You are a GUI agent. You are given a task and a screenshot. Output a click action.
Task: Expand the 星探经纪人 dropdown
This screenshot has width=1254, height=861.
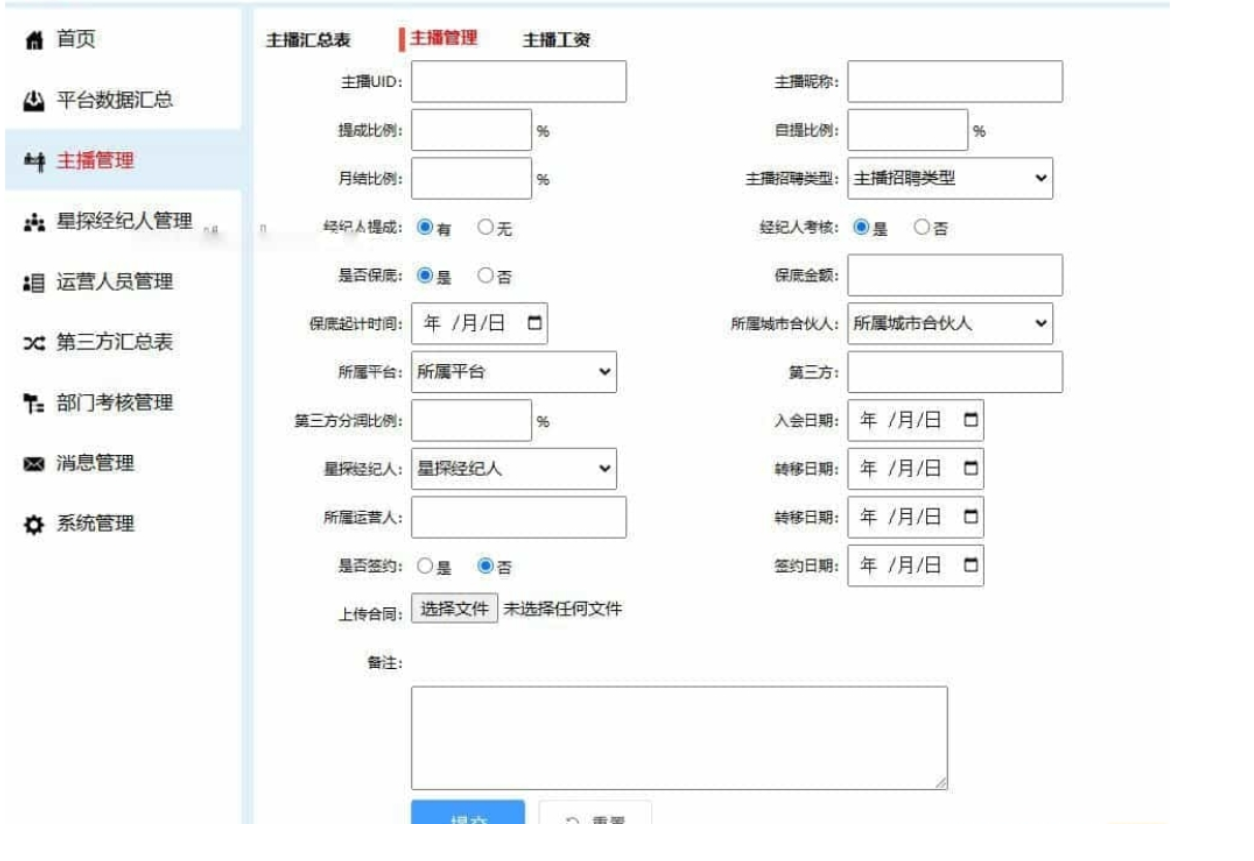click(x=514, y=468)
